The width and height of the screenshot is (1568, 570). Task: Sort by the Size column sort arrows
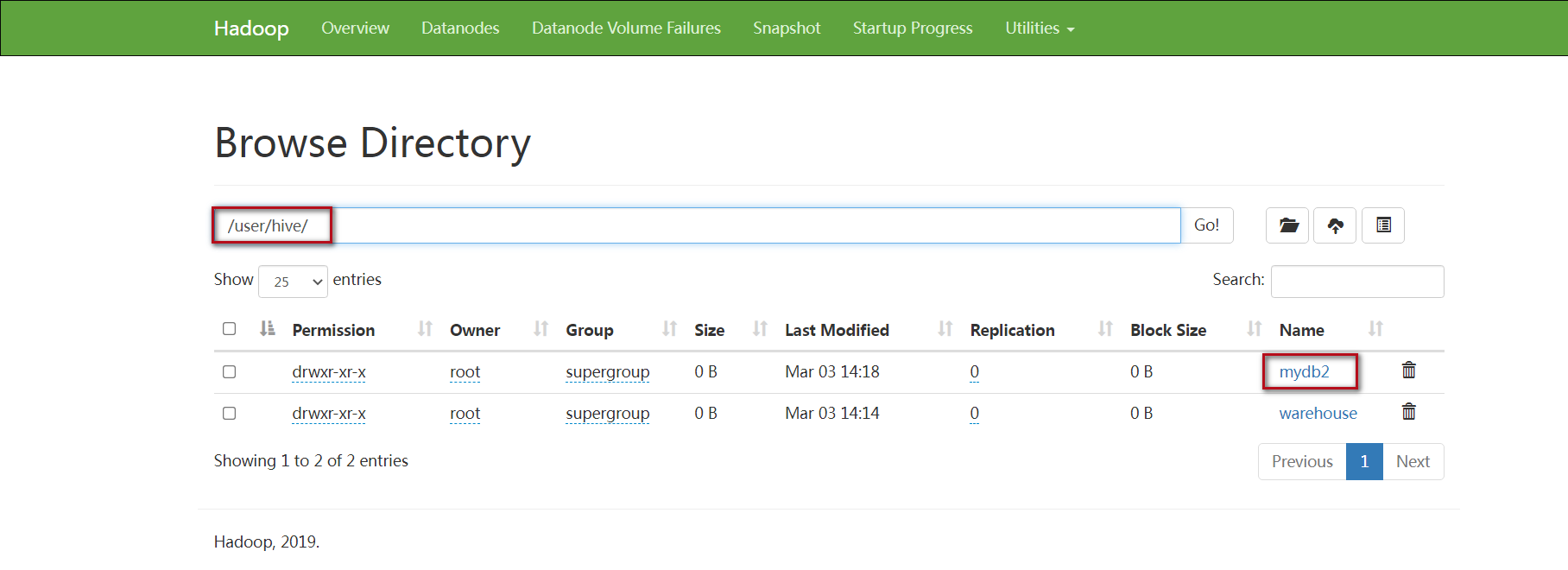pos(760,329)
